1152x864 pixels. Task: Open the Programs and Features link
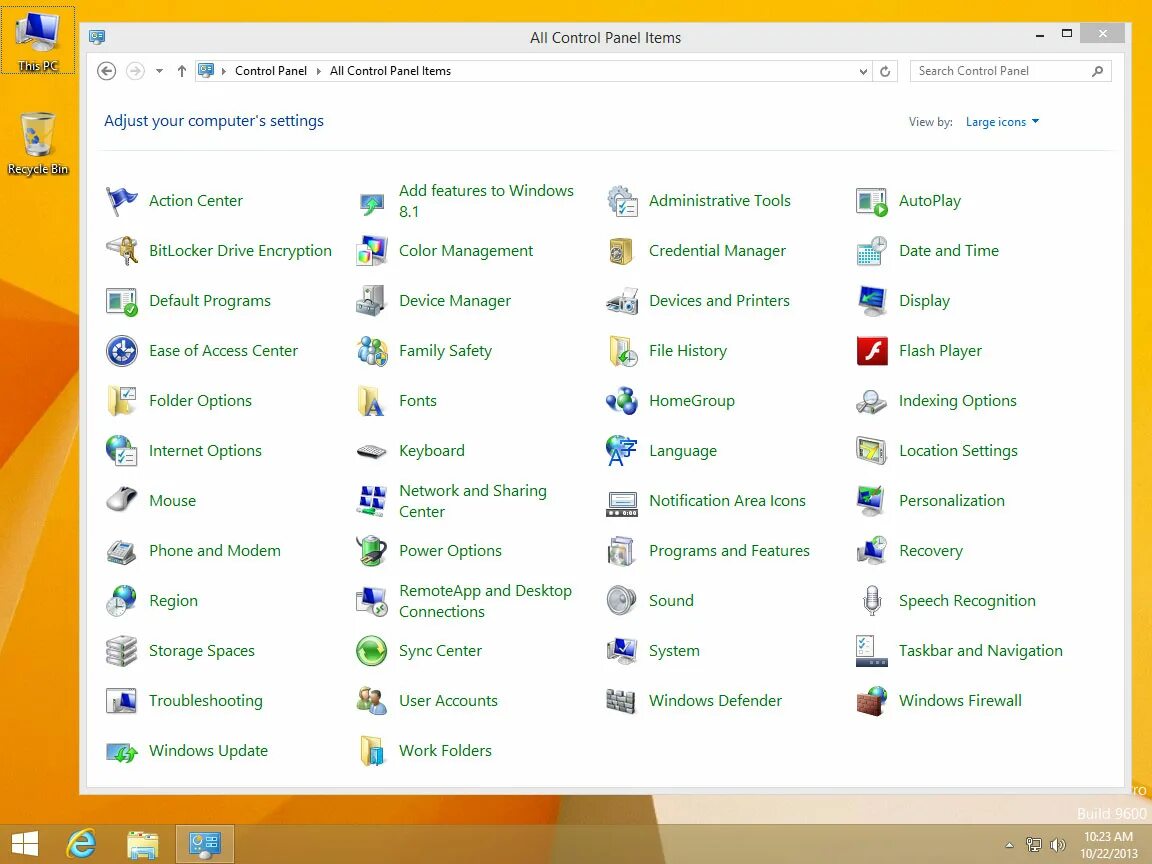pos(729,550)
